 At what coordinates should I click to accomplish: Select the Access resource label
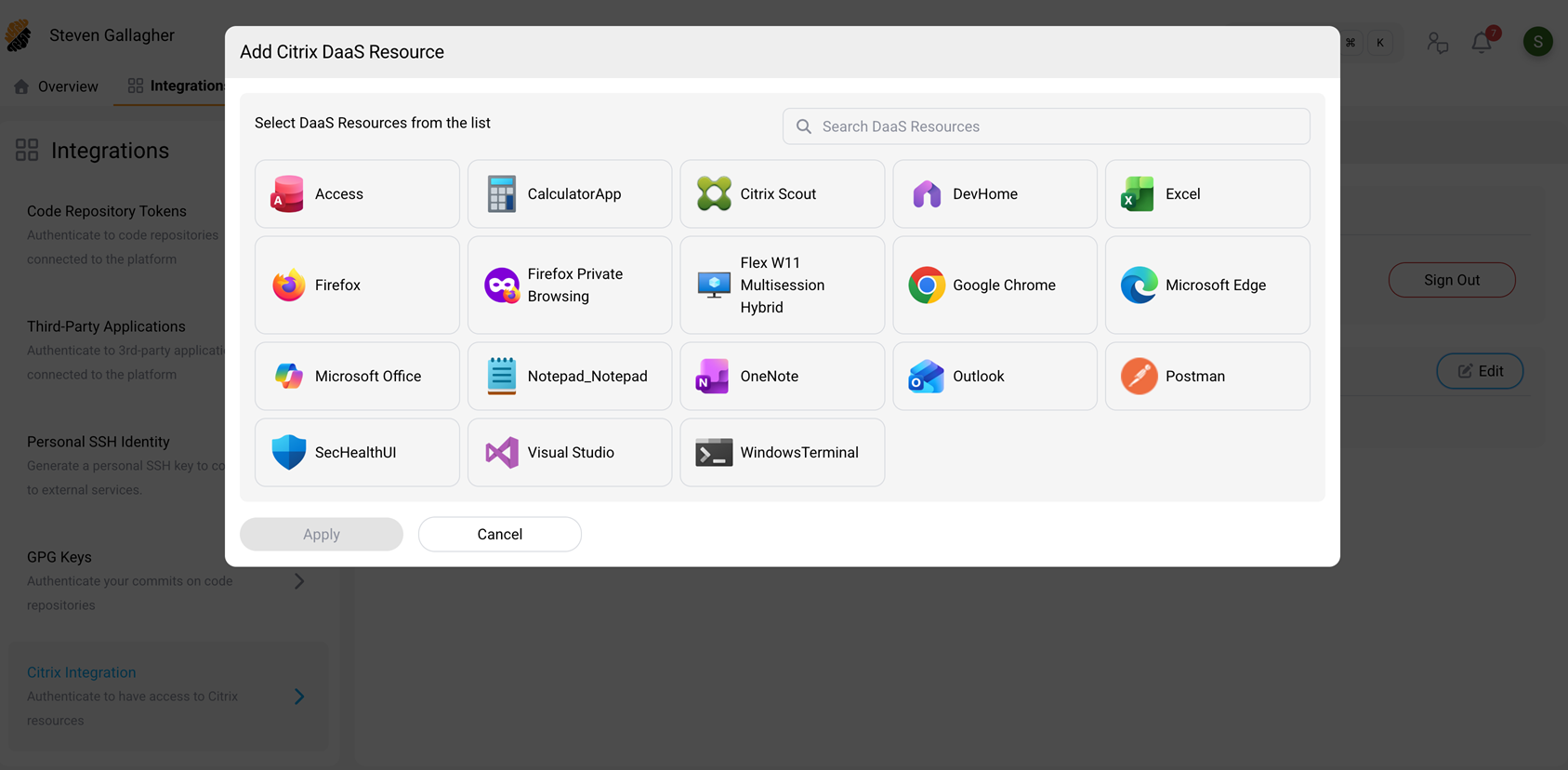point(338,194)
